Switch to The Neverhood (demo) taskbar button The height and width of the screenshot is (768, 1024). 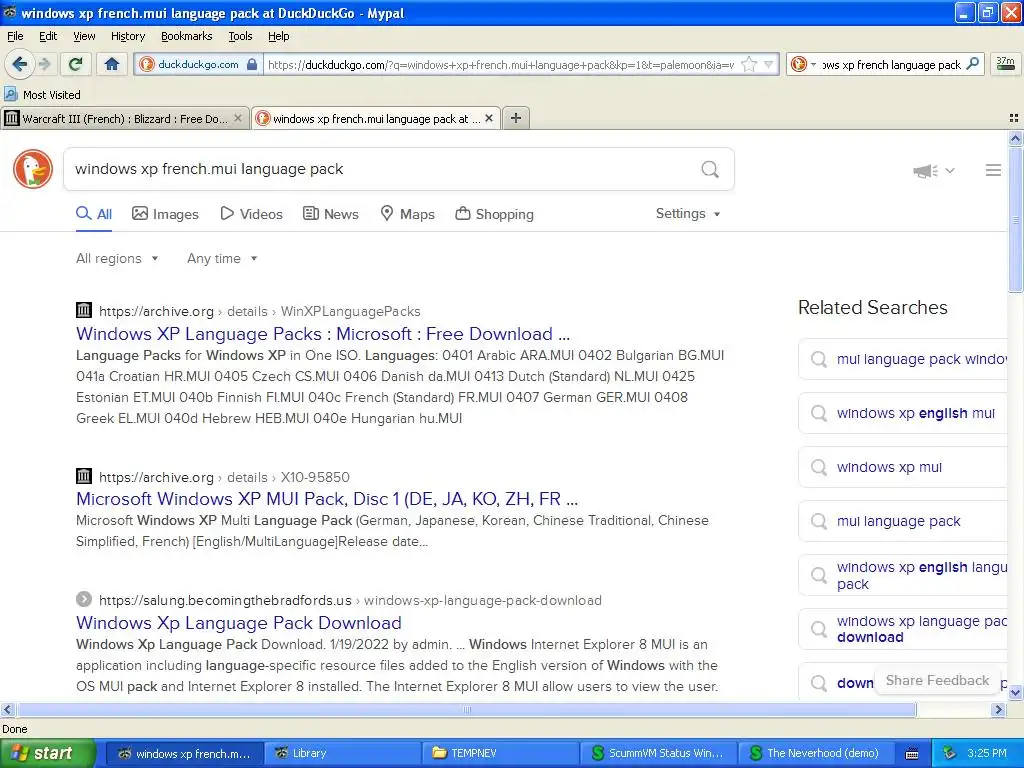[x=816, y=753]
